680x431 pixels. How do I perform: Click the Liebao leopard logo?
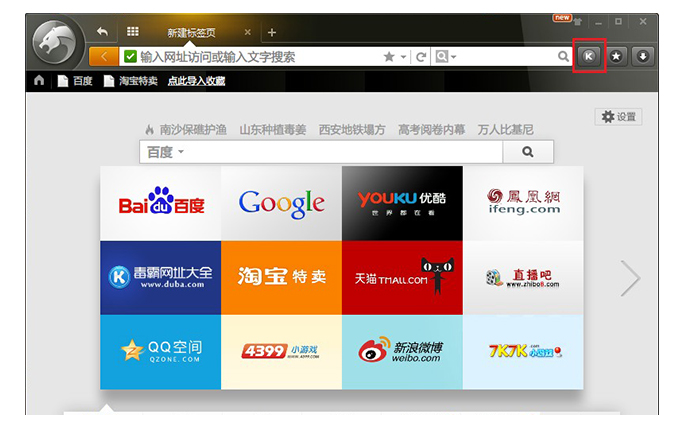click(55, 43)
